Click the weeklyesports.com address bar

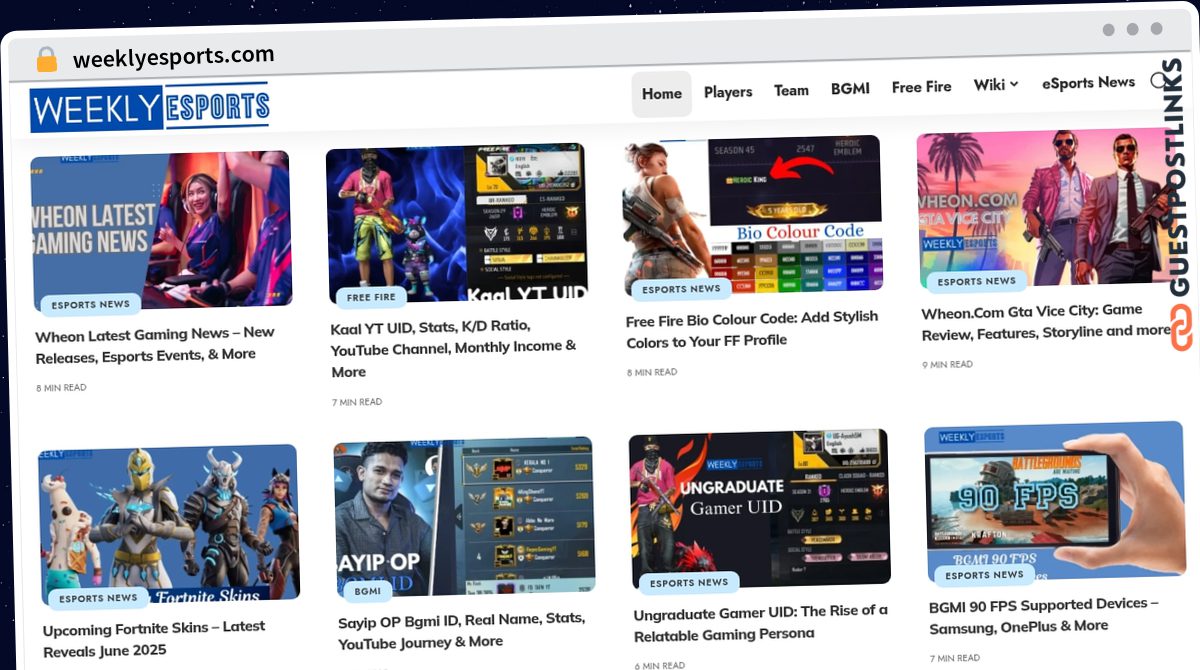point(174,57)
